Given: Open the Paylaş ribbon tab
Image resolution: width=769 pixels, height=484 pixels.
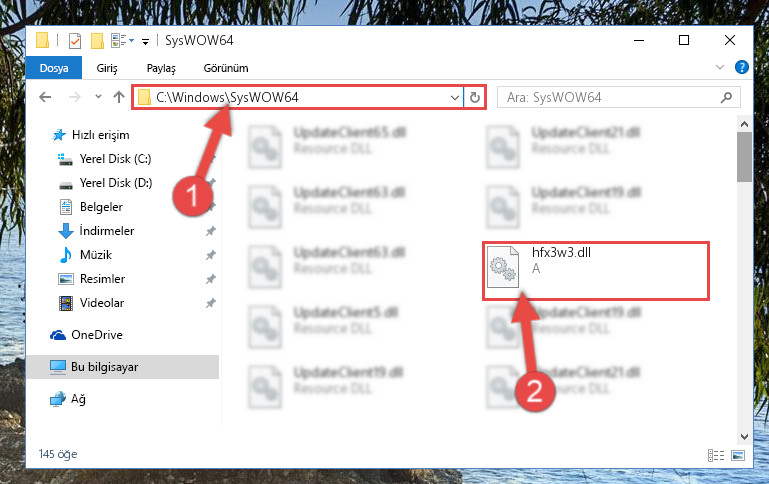Looking at the screenshot, I should [161, 68].
